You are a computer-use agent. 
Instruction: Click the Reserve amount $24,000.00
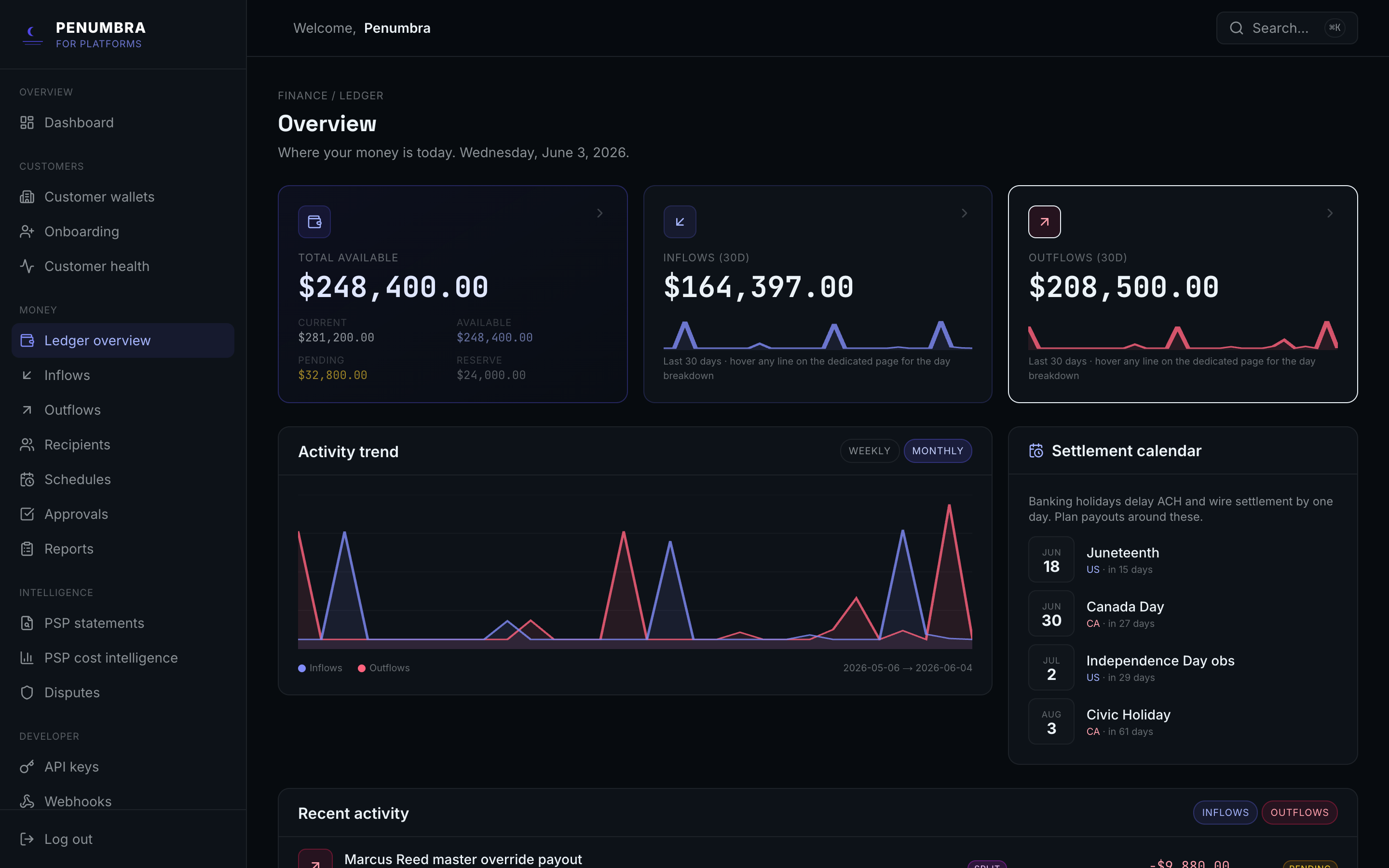(x=491, y=376)
